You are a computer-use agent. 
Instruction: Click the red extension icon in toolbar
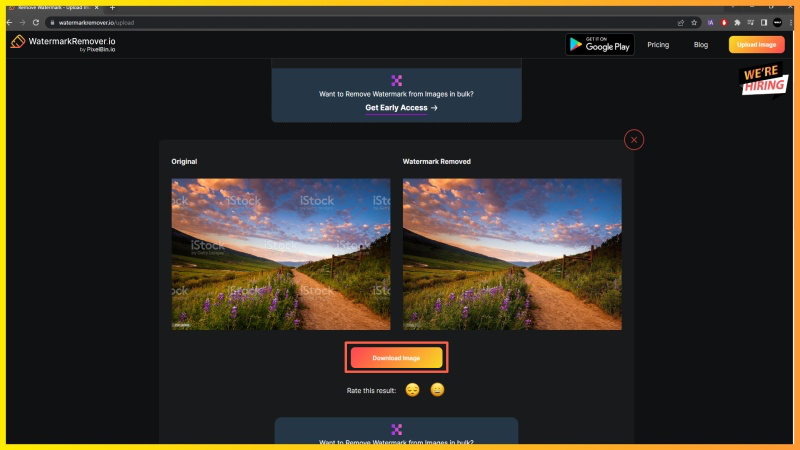[724, 22]
